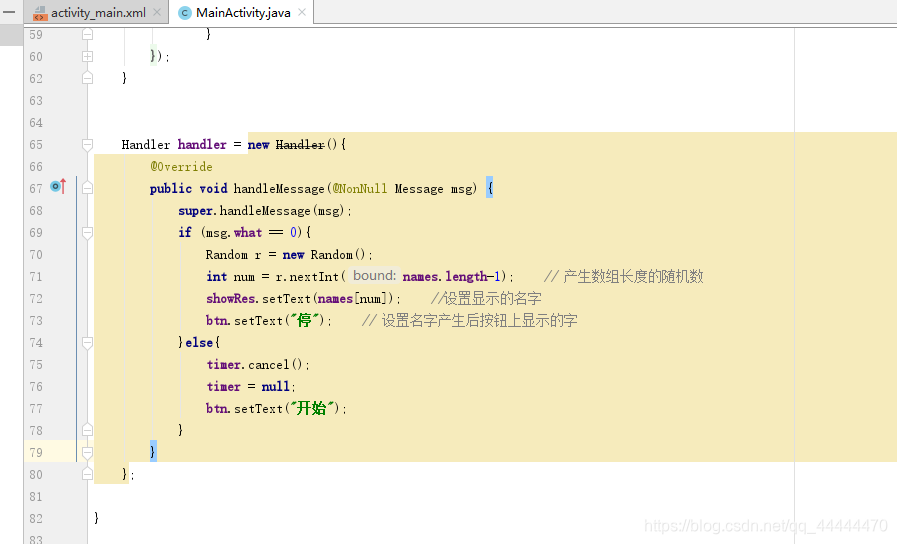Click the "开始" string literal
This screenshot has width=897, height=544.
tap(312, 408)
